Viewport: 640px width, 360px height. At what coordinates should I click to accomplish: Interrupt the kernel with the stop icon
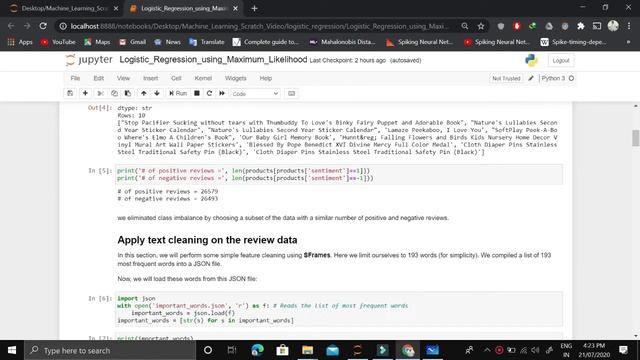click(x=197, y=93)
